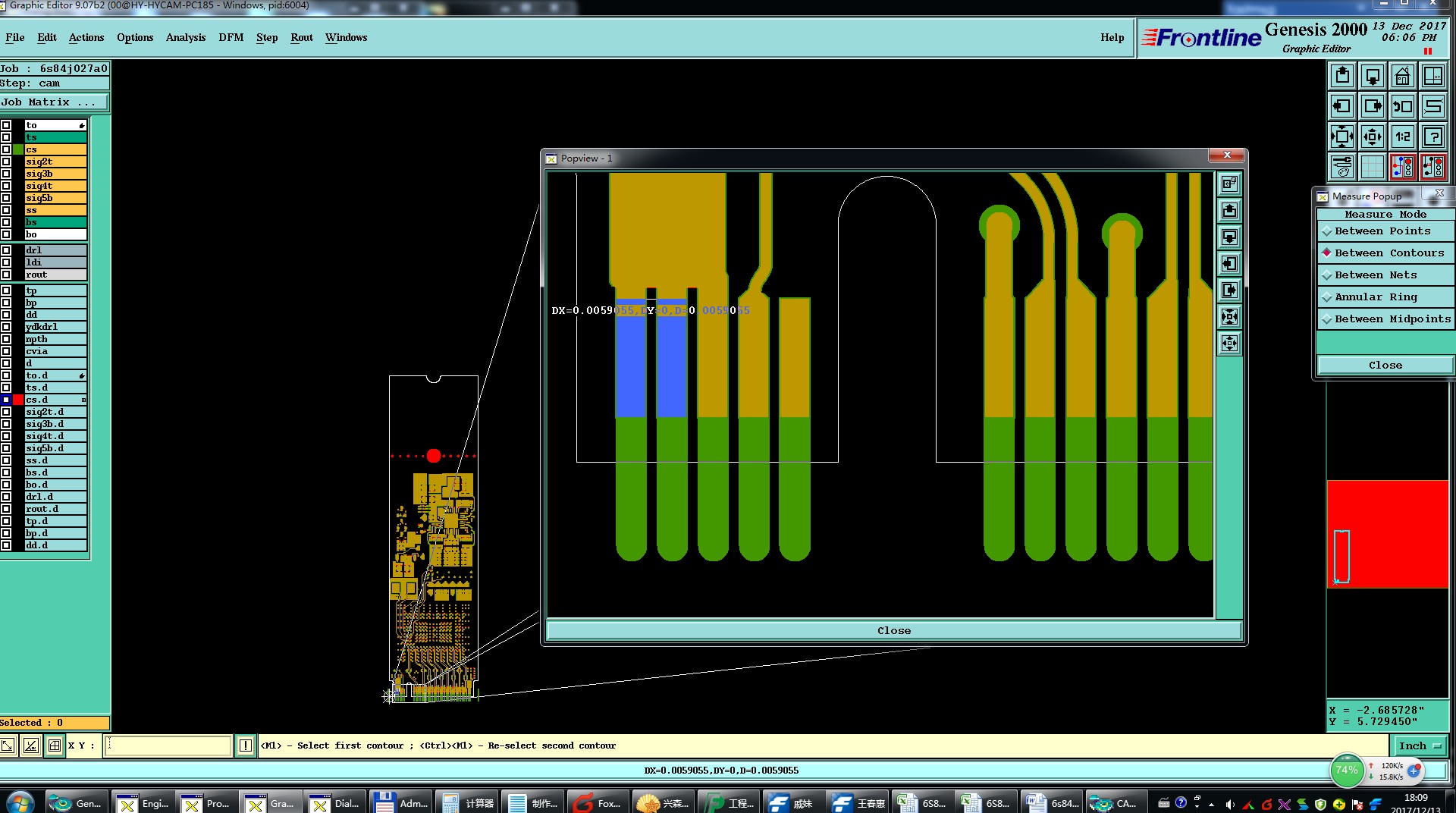Select the sig5b layer row

(55, 198)
